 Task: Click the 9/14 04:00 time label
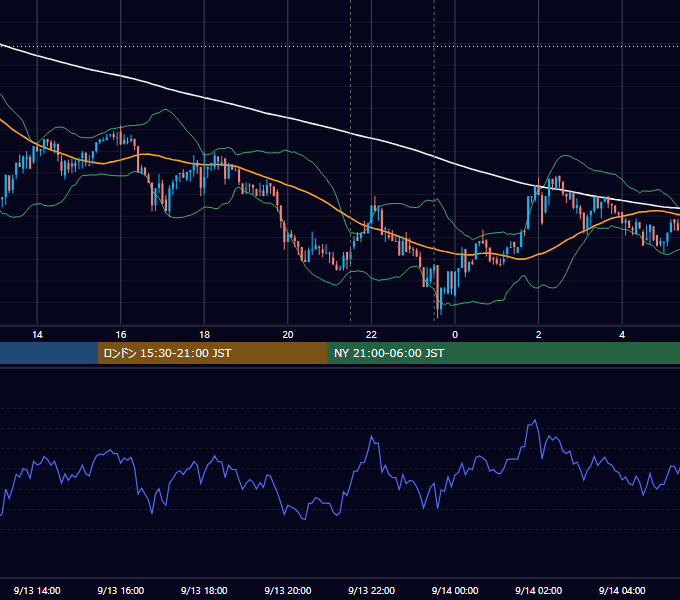[x=622, y=590]
